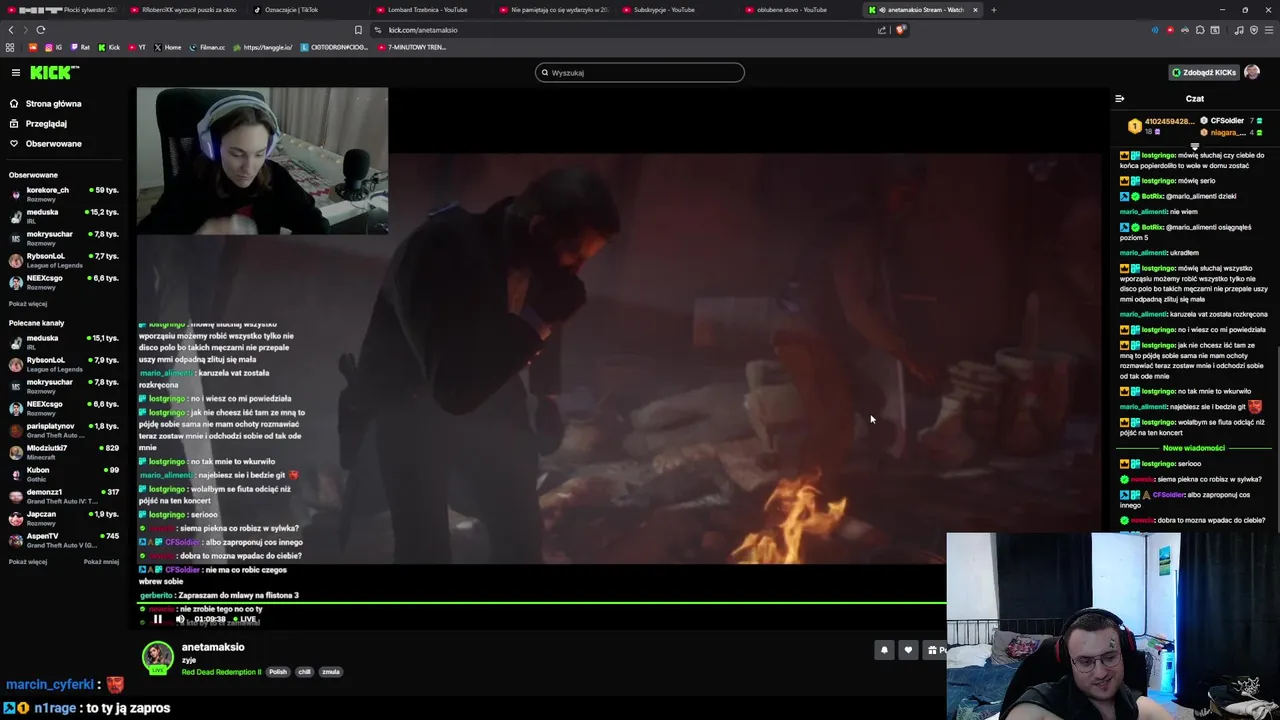The width and height of the screenshot is (1280, 720).
Task: Pause the live stream playback
Action: [x=157, y=619]
